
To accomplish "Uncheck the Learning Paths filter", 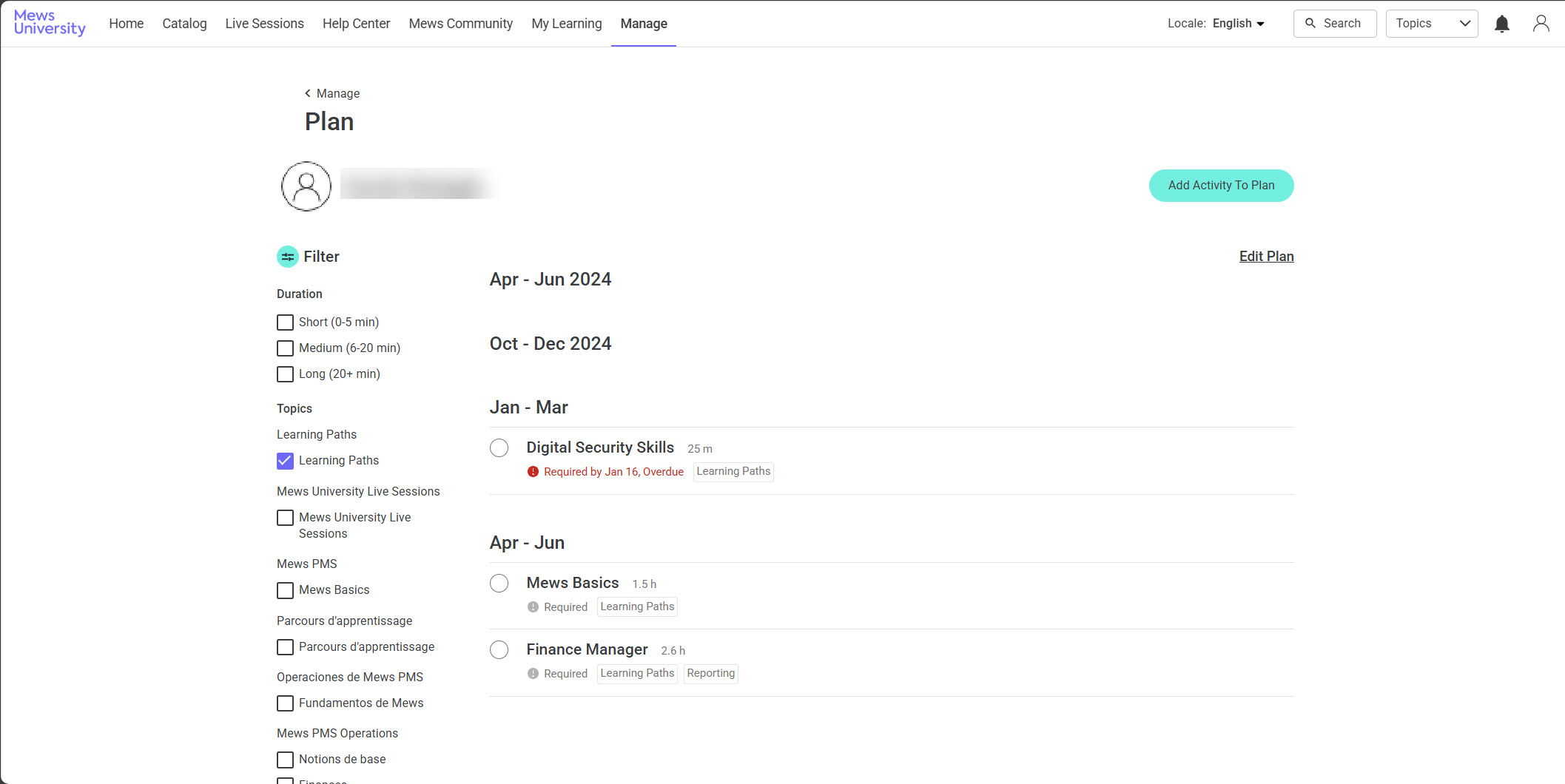I will 285,461.
